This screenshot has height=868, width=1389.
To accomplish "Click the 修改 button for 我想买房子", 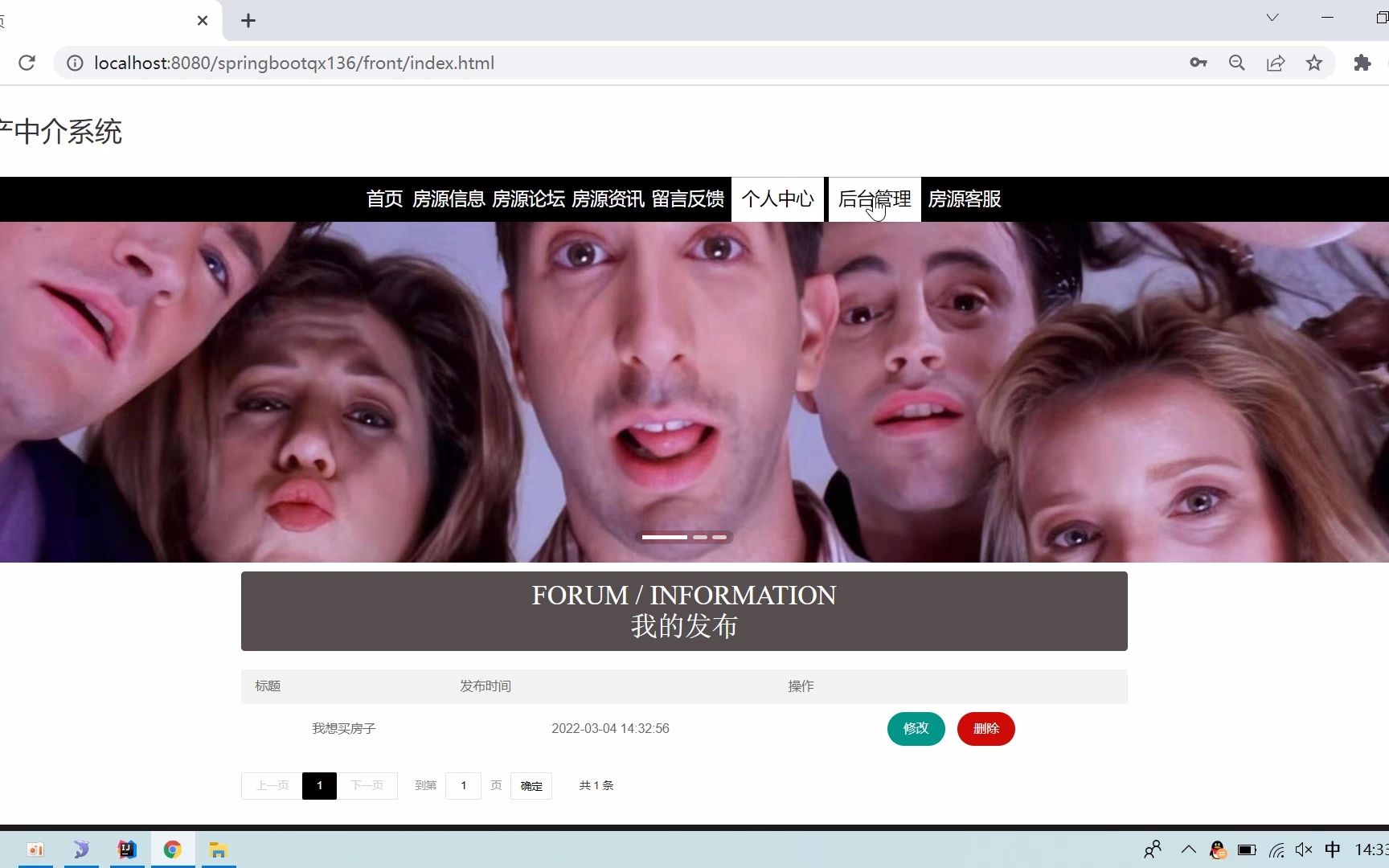I will point(916,728).
